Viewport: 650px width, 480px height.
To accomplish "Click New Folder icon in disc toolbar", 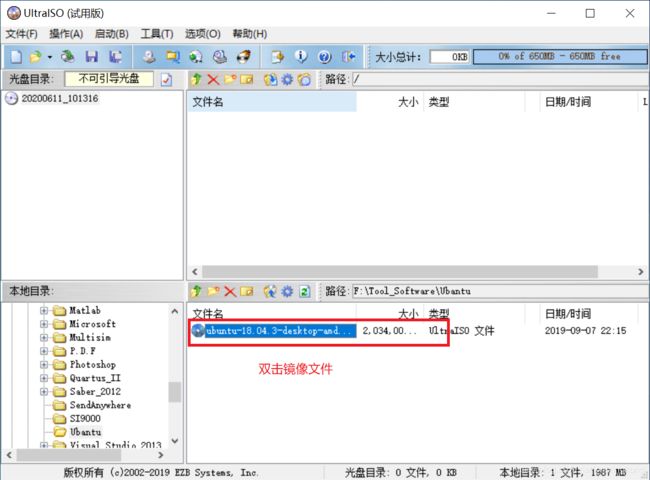I will pyautogui.click(x=230, y=79).
